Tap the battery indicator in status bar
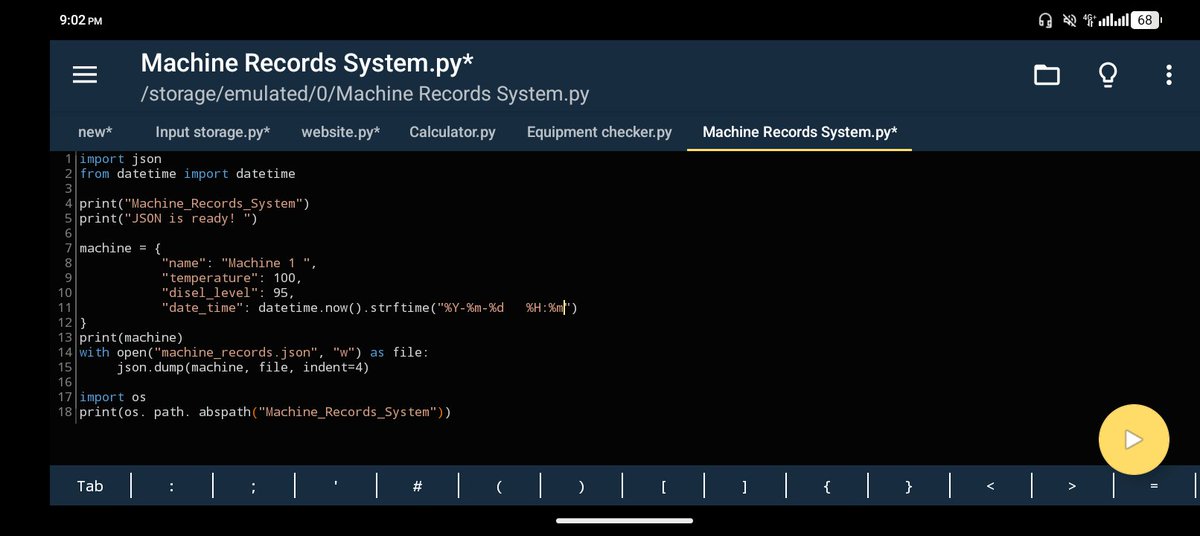1200x536 pixels. coord(1145,20)
